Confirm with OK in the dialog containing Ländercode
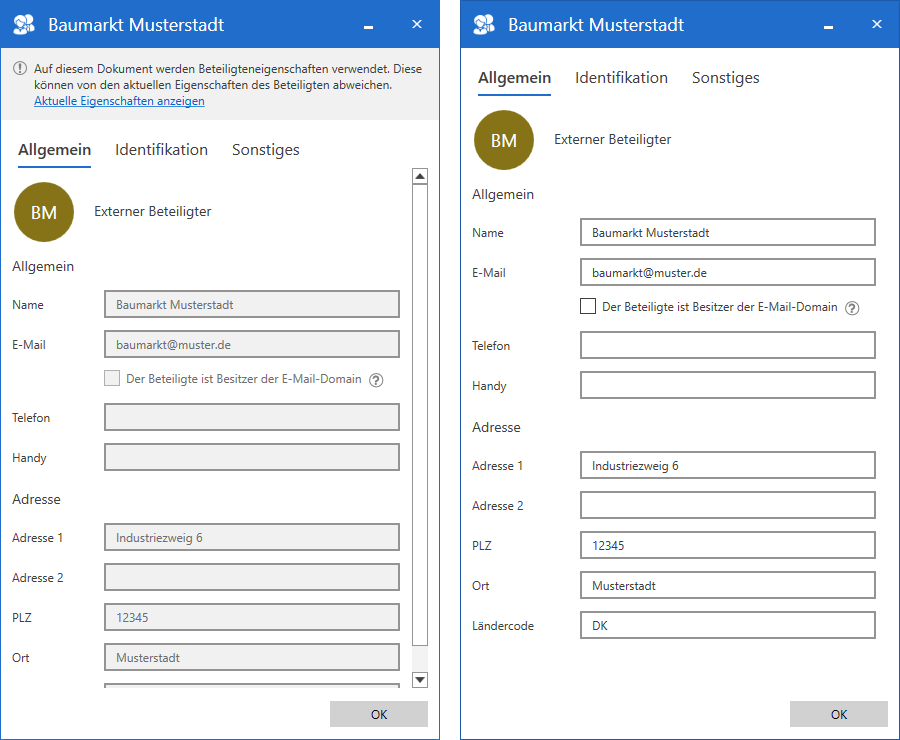900x740 pixels. tap(838, 714)
